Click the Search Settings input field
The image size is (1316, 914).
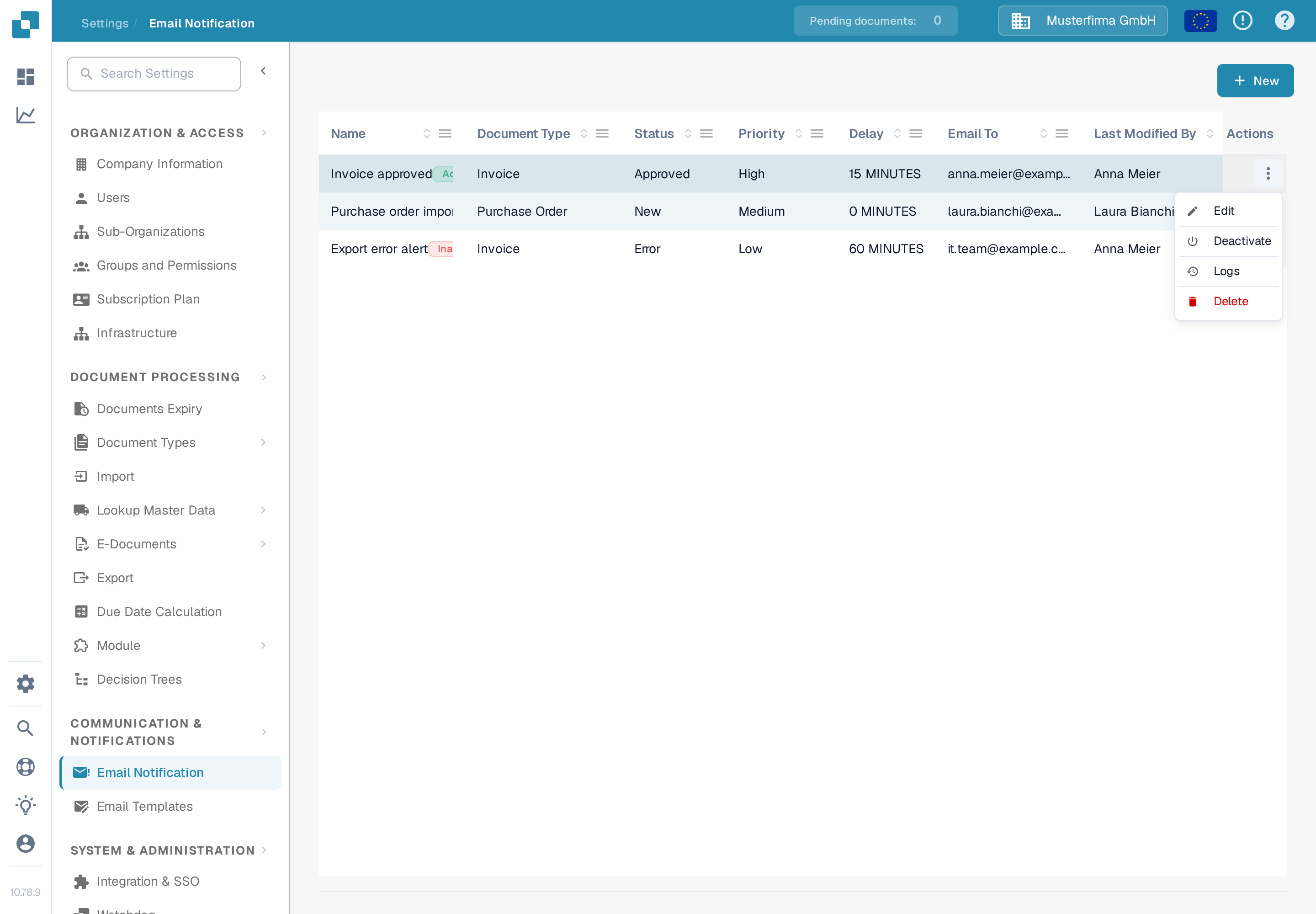(154, 74)
